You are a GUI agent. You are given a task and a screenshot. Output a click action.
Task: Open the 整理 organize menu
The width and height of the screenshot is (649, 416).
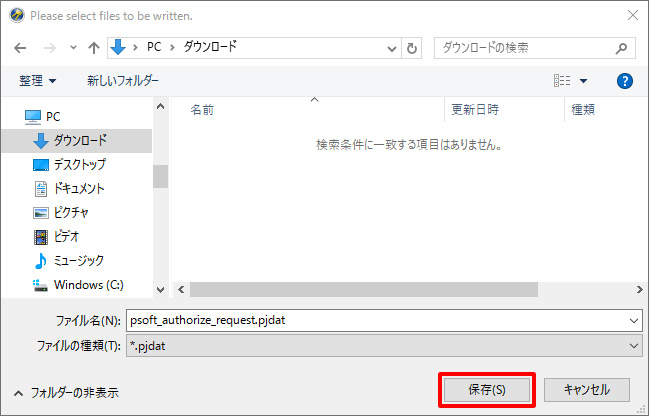(x=37, y=80)
